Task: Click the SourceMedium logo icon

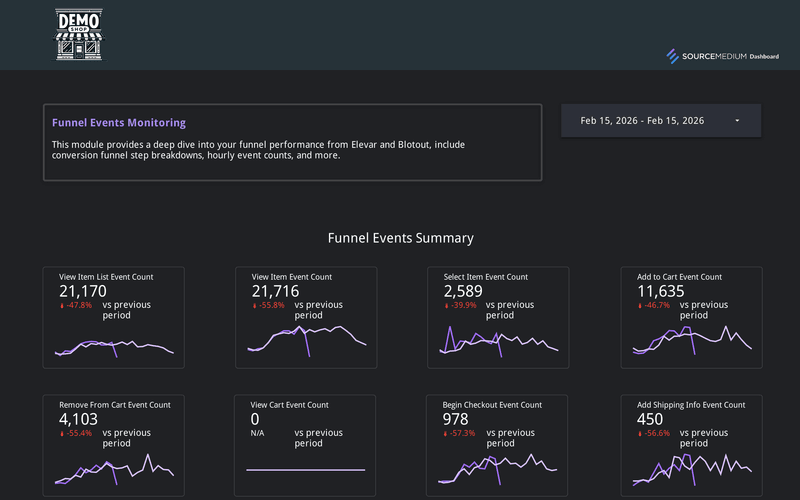Action: (673, 56)
